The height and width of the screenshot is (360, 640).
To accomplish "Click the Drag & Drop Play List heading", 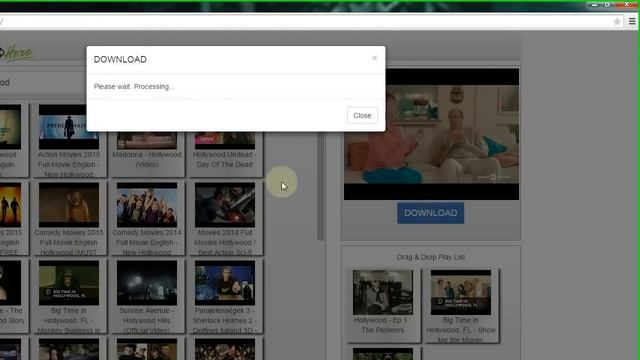I will tap(431, 257).
